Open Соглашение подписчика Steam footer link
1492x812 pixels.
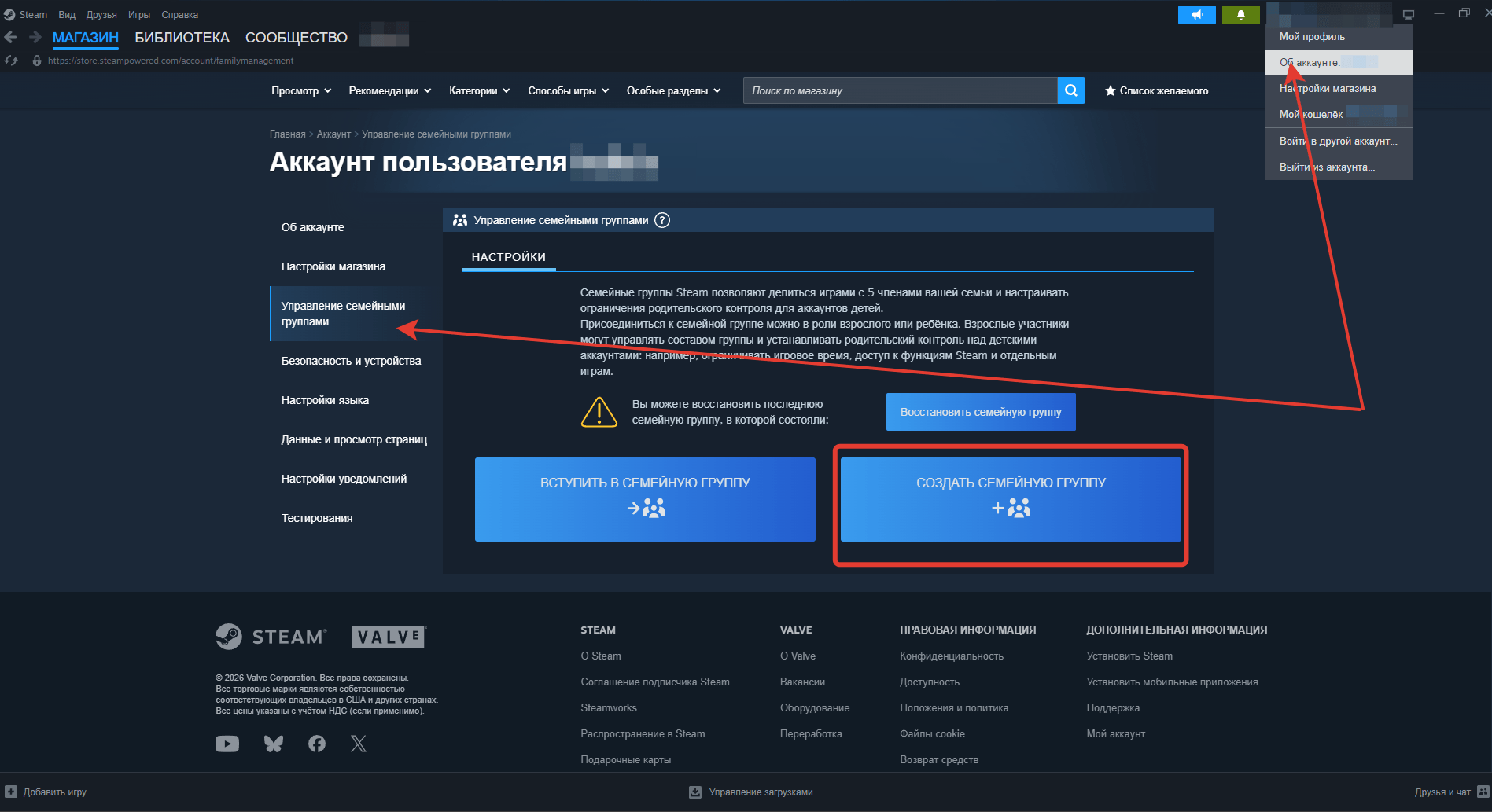655,682
